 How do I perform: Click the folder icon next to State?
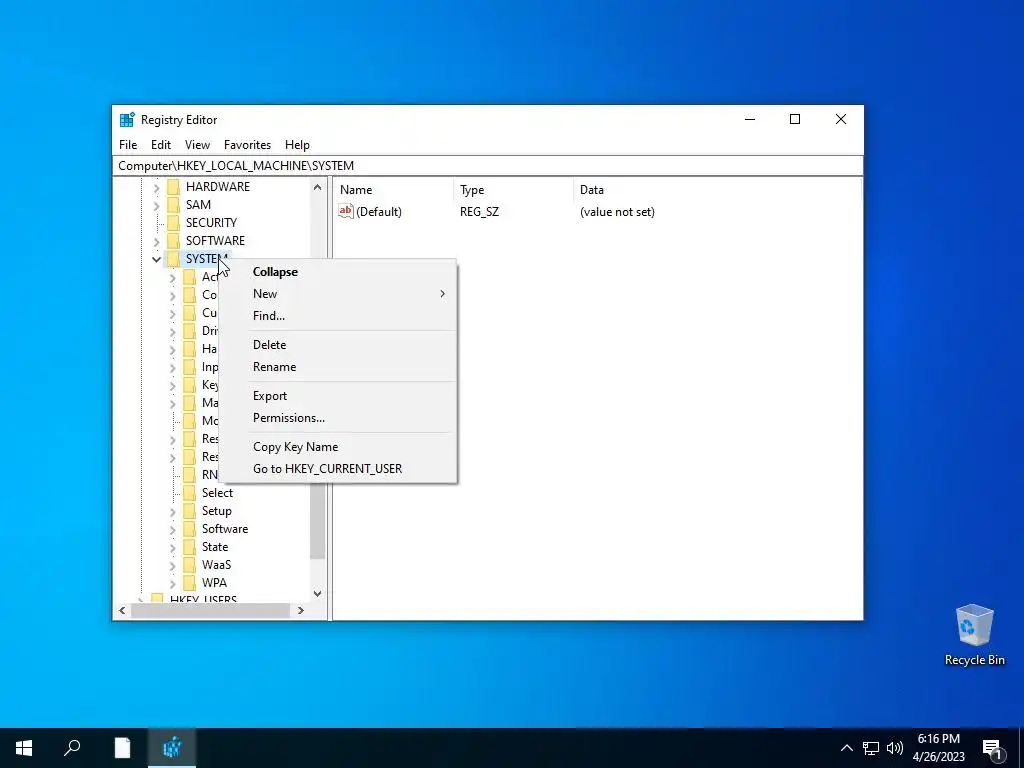(189, 547)
